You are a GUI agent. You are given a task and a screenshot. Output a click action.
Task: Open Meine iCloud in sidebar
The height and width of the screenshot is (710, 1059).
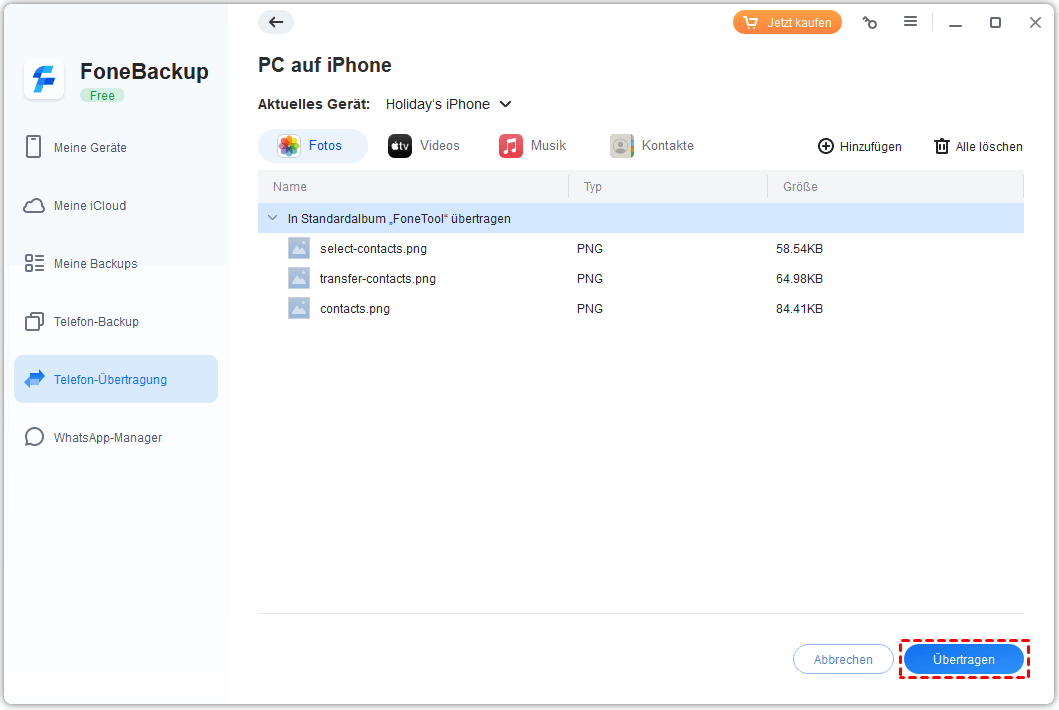pyautogui.click(x=115, y=205)
